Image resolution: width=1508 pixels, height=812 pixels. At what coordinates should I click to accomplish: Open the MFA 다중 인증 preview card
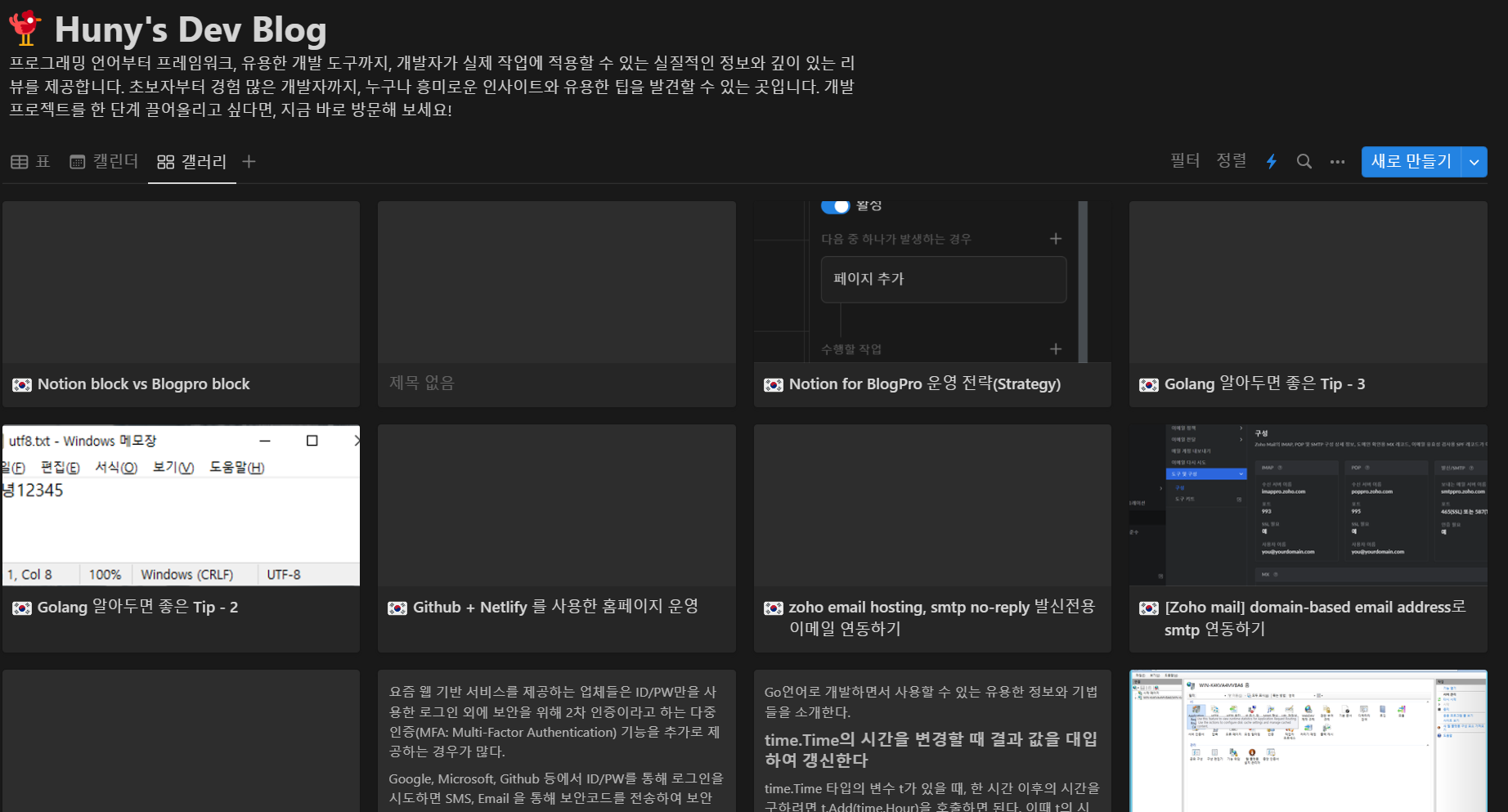pyautogui.click(x=556, y=741)
